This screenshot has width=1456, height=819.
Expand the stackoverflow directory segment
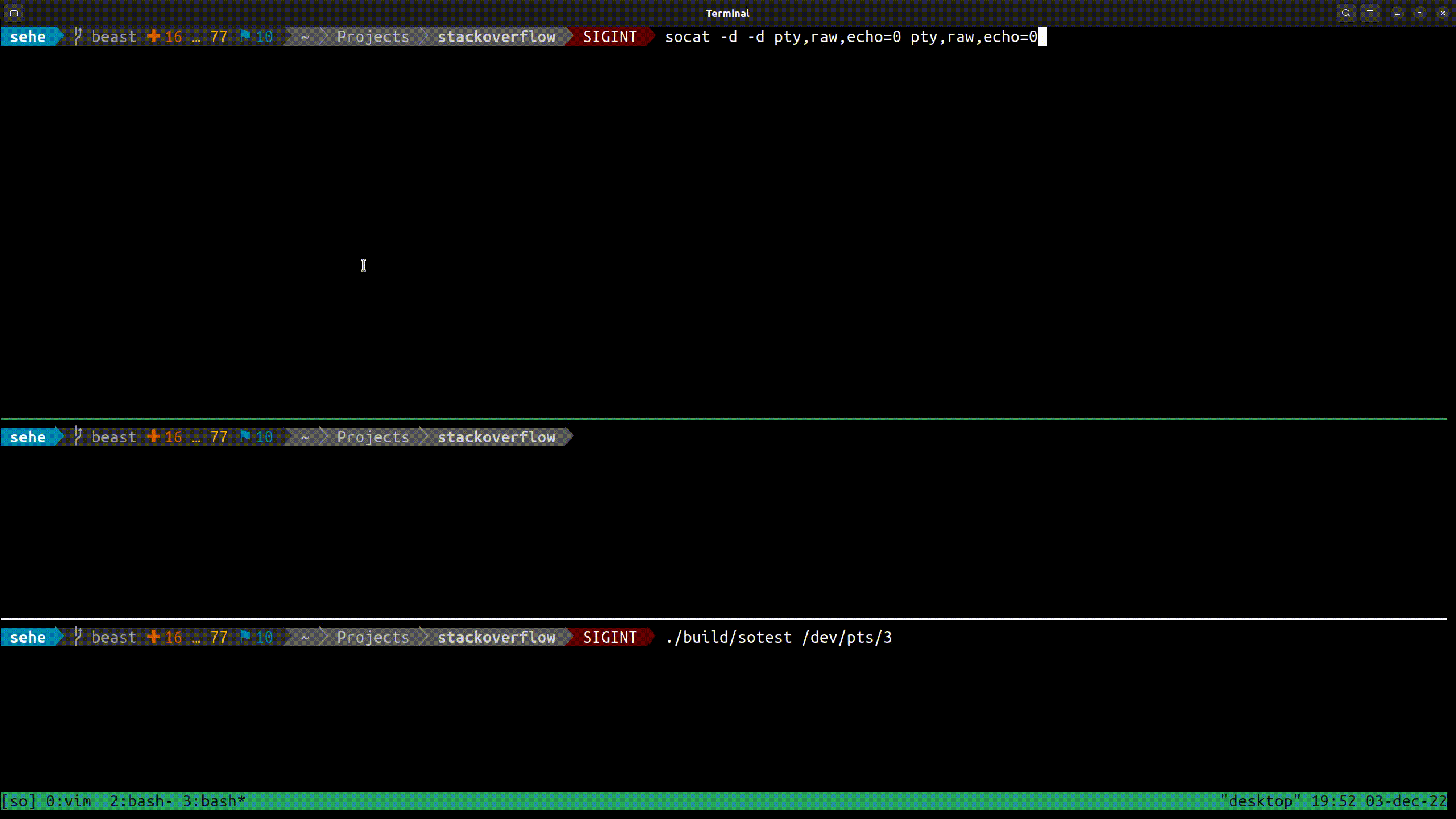click(x=497, y=36)
